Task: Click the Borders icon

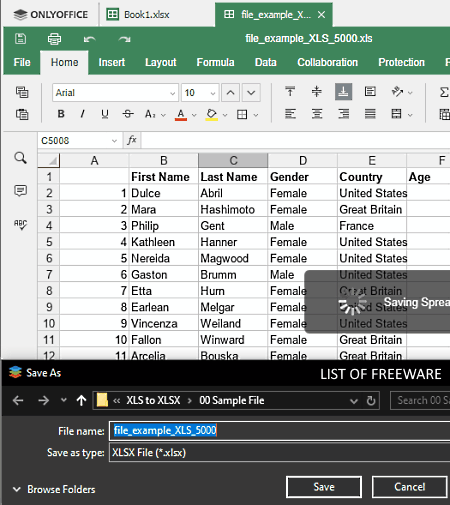Action: click(242, 114)
